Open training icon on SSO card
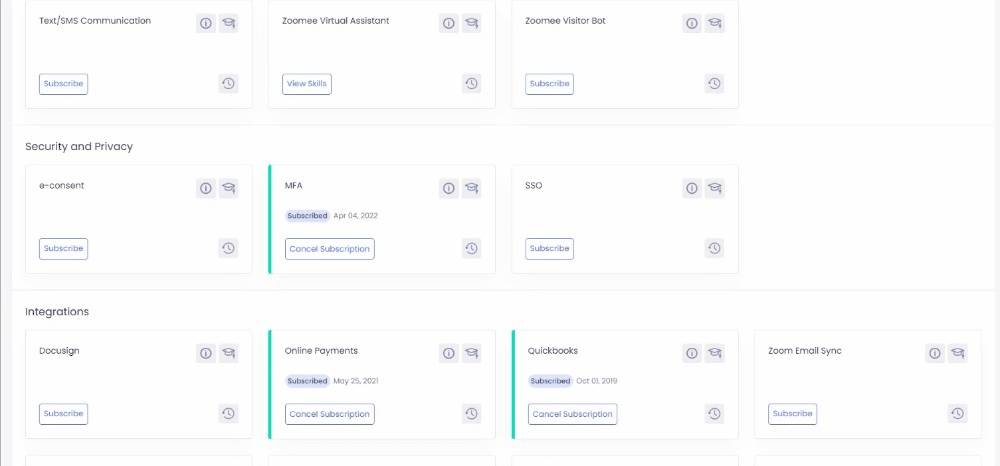Viewport: 1000px width, 466px height. 715,188
